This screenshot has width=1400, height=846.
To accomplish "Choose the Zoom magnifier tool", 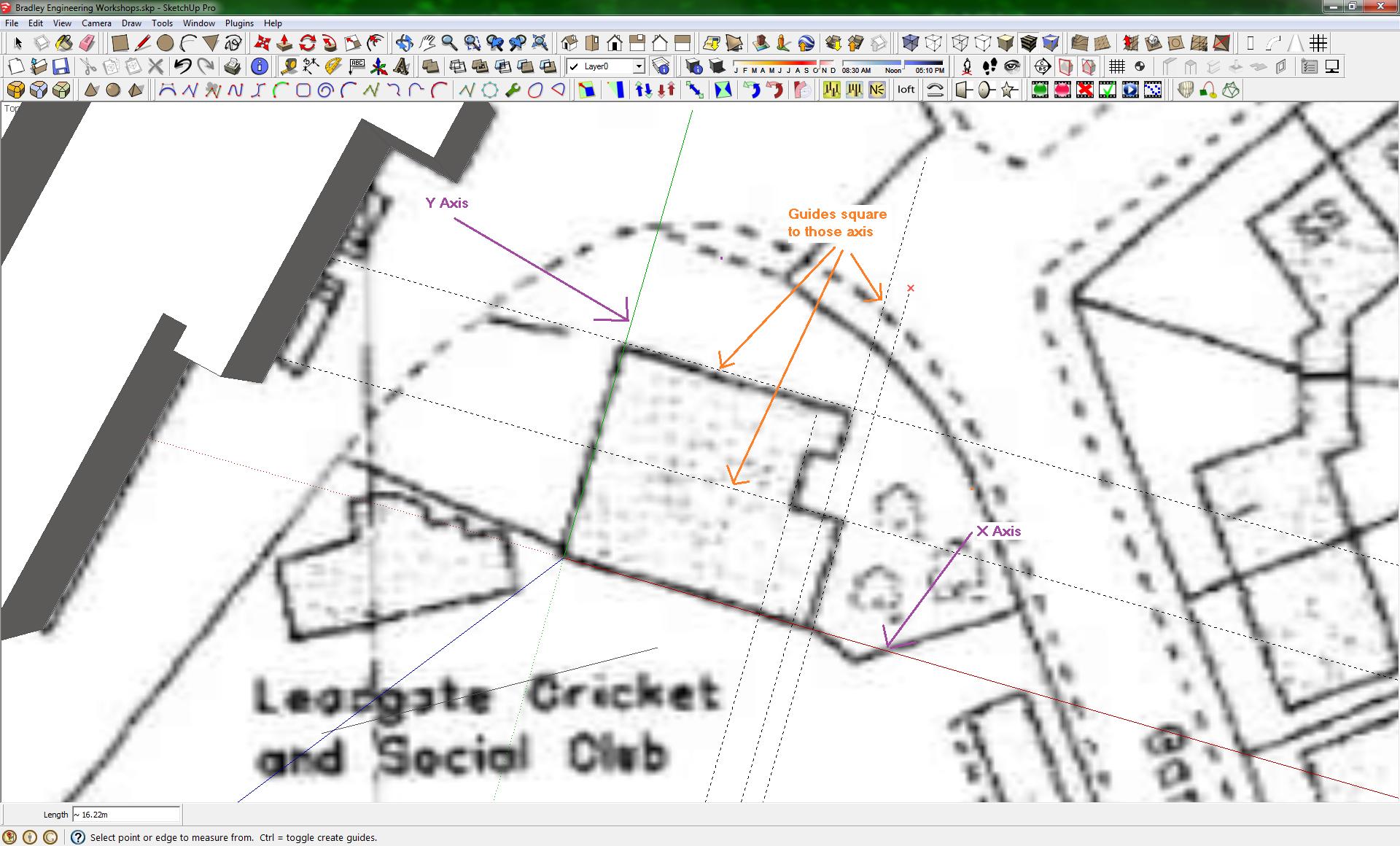I will [449, 43].
